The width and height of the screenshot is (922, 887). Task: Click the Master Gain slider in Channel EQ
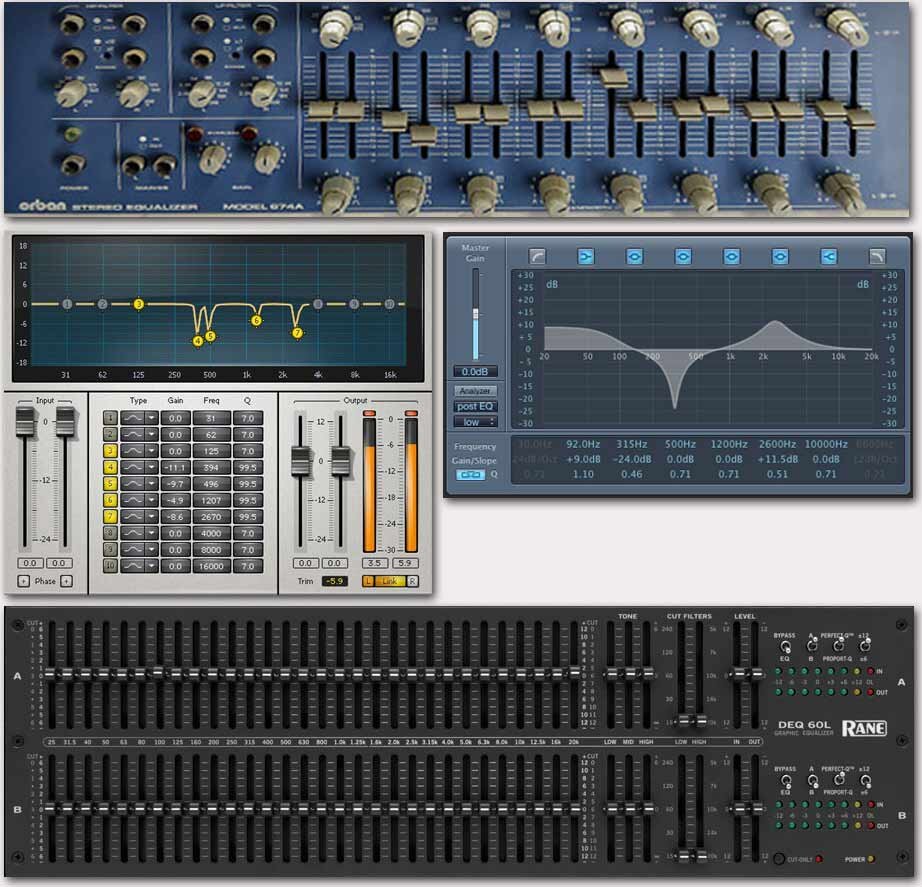(x=476, y=314)
